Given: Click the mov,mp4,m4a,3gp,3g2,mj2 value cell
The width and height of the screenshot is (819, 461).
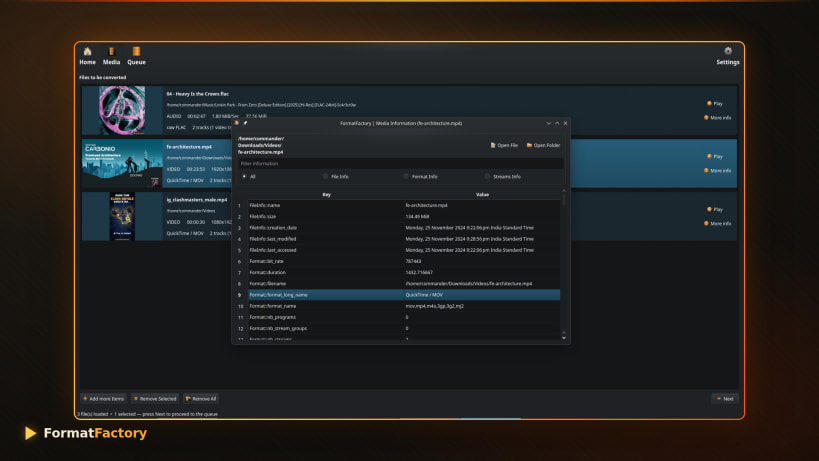Looking at the screenshot, I should tap(482, 306).
